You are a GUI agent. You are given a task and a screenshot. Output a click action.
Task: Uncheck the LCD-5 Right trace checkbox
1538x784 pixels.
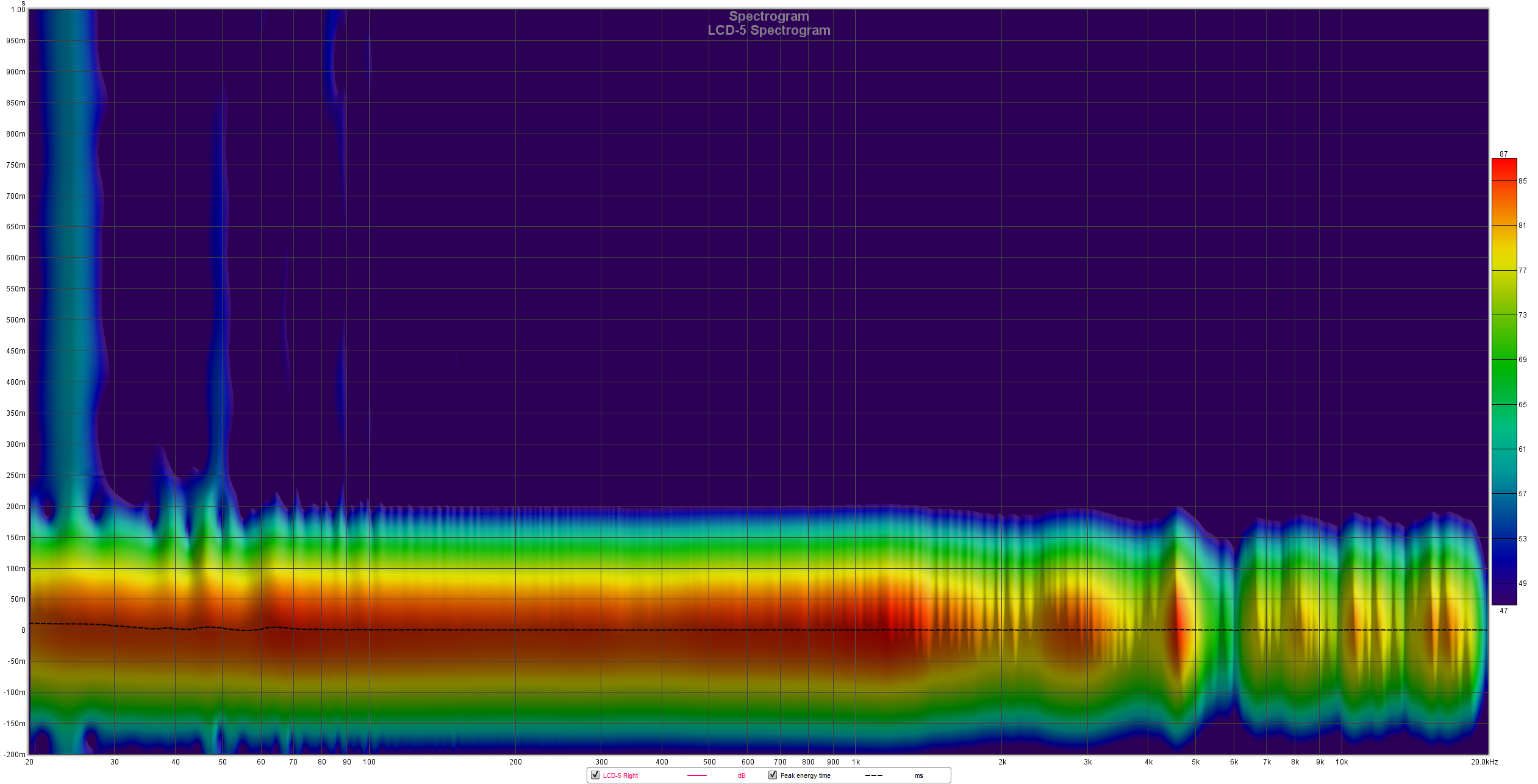pyautogui.click(x=595, y=775)
